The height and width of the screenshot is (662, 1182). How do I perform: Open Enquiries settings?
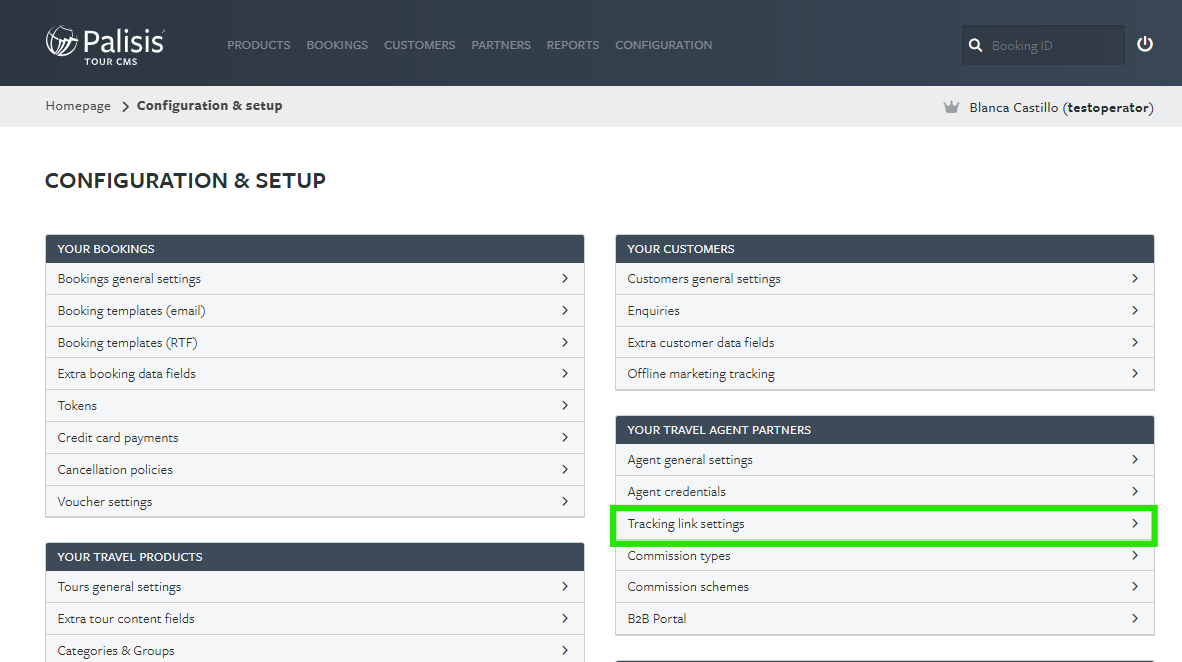tap(885, 311)
